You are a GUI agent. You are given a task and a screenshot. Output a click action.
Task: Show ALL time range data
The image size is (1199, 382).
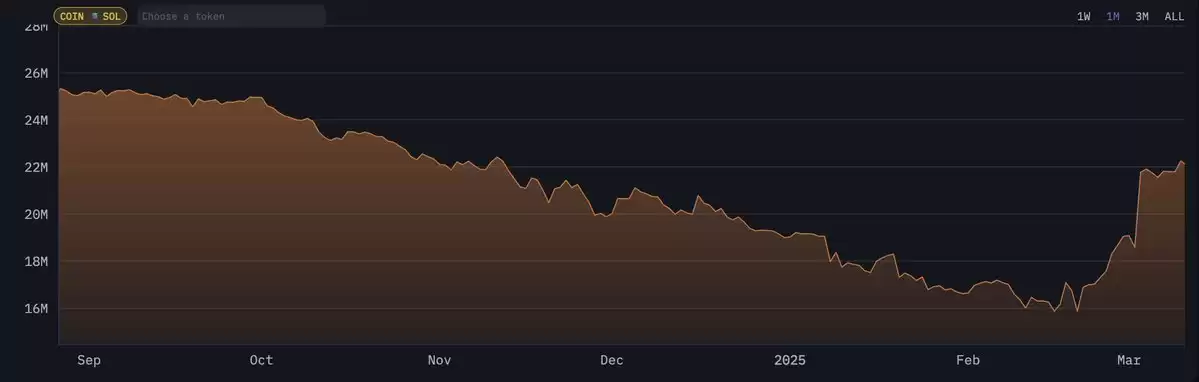coord(1175,16)
